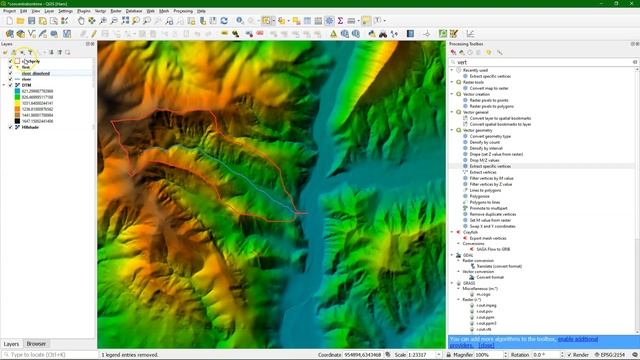
Task: Click the Remove Layer icon in Layers panel
Action: tap(68, 52)
